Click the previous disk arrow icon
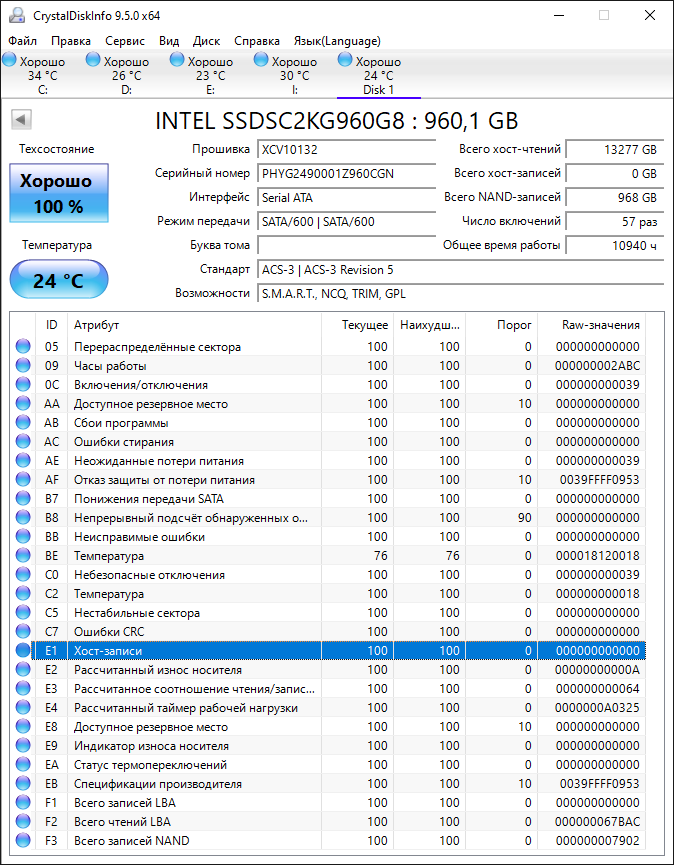The height and width of the screenshot is (865, 674). [20, 120]
